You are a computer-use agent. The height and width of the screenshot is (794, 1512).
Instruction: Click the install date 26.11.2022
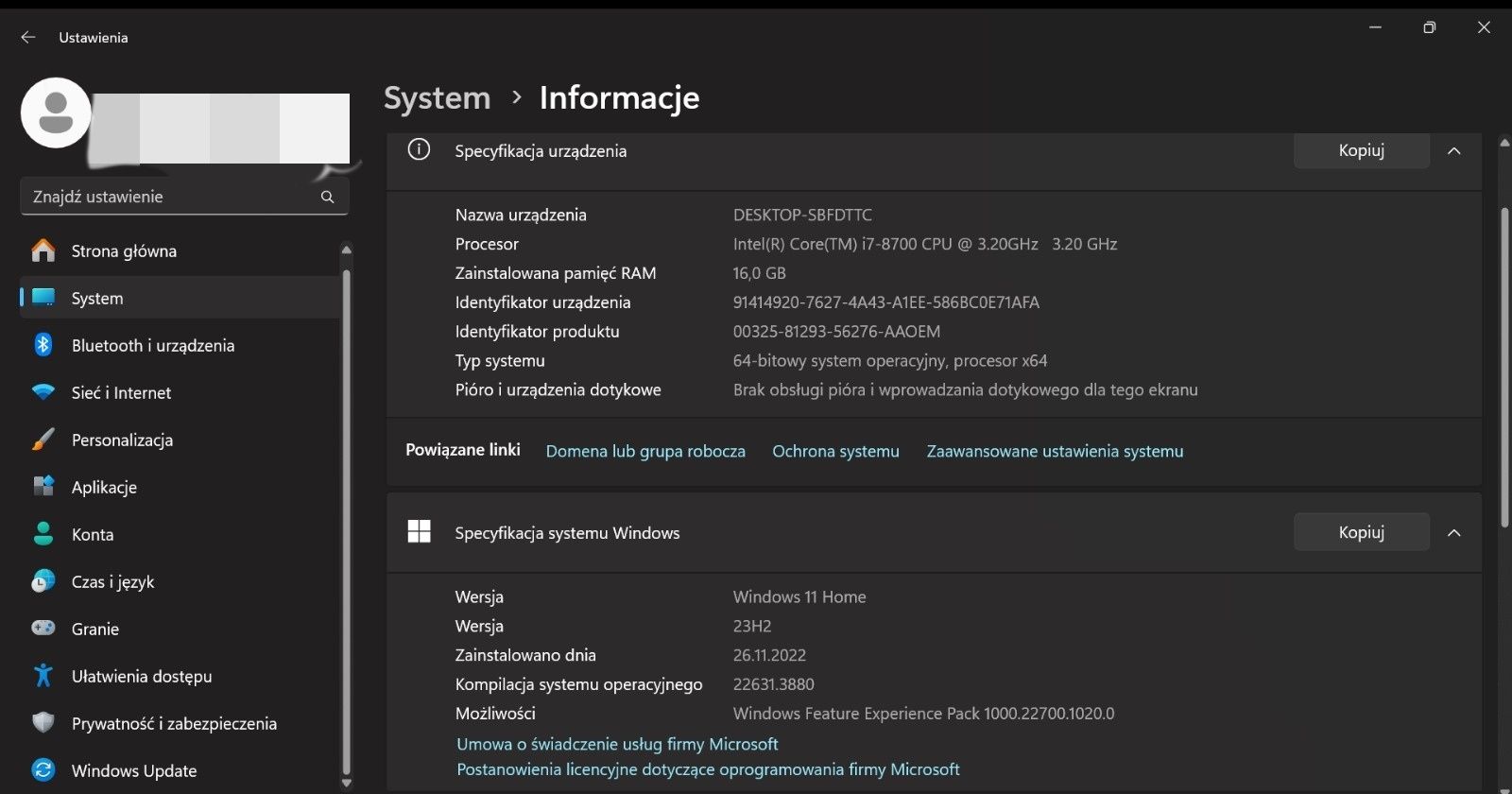769,655
